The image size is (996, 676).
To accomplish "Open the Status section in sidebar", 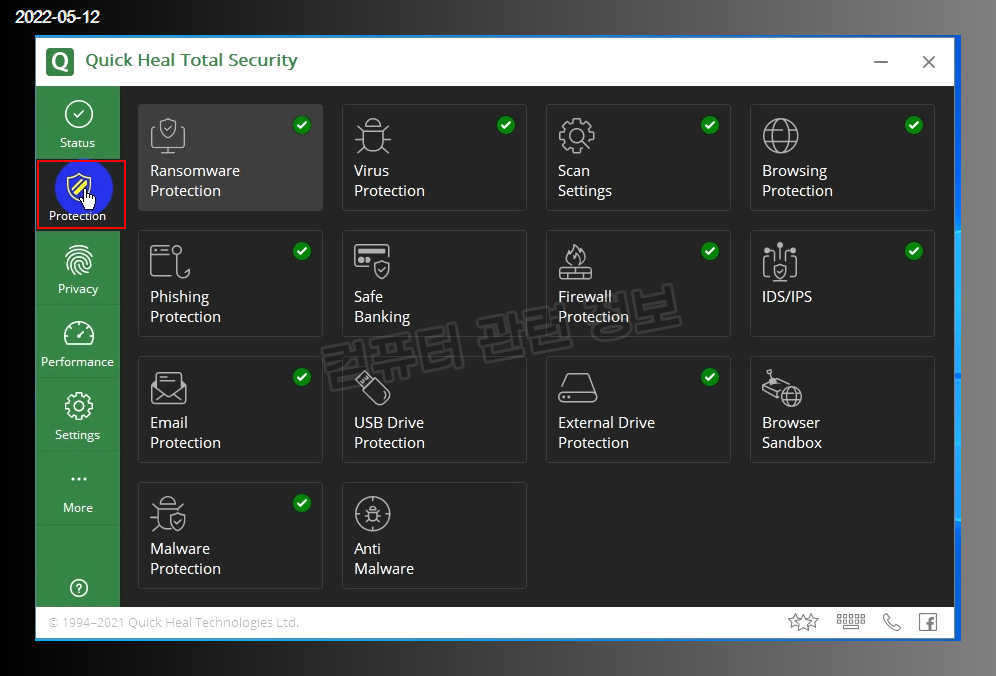I will tap(78, 124).
